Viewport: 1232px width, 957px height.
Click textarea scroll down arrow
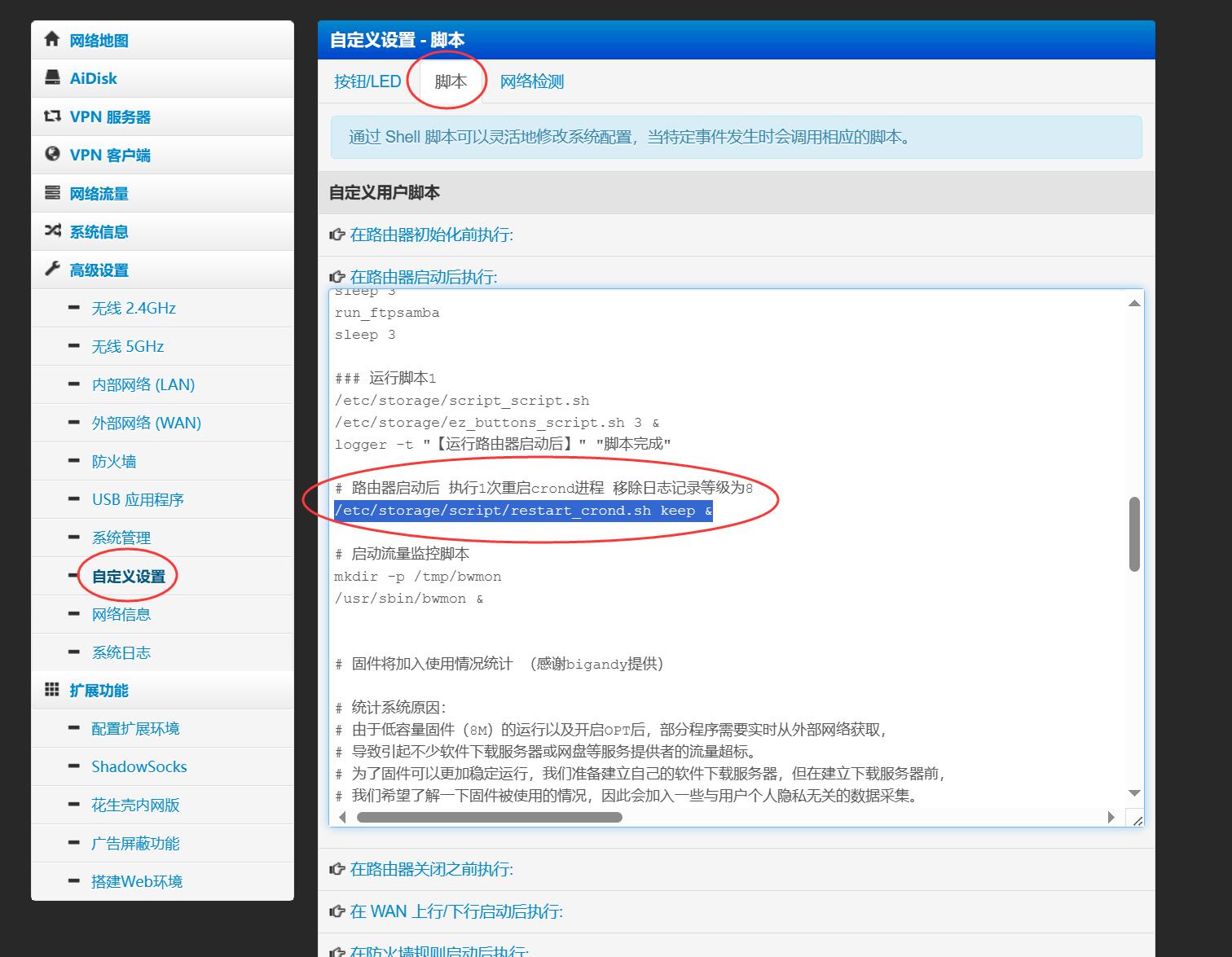[1134, 793]
